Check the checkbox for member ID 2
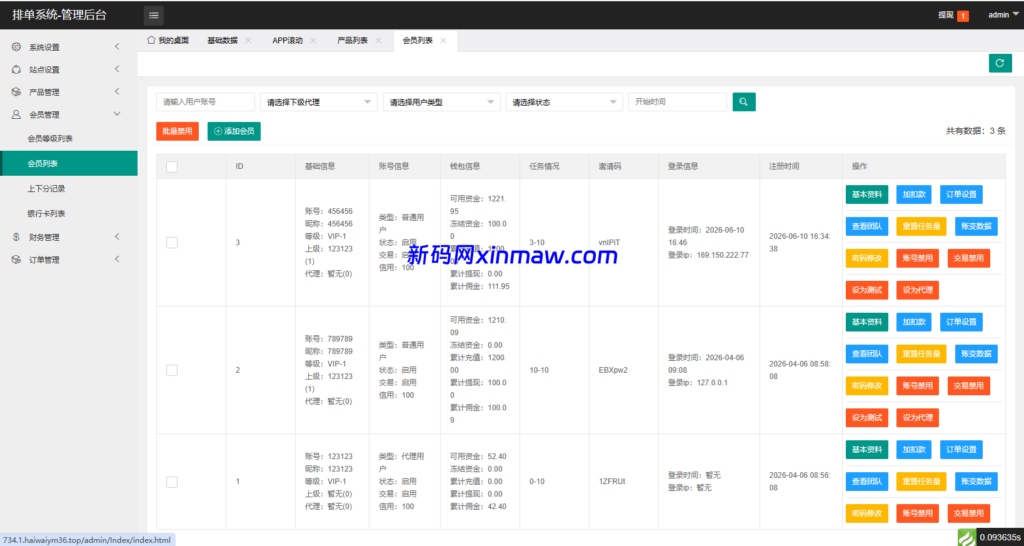Image resolution: width=1024 pixels, height=546 pixels. click(x=172, y=370)
